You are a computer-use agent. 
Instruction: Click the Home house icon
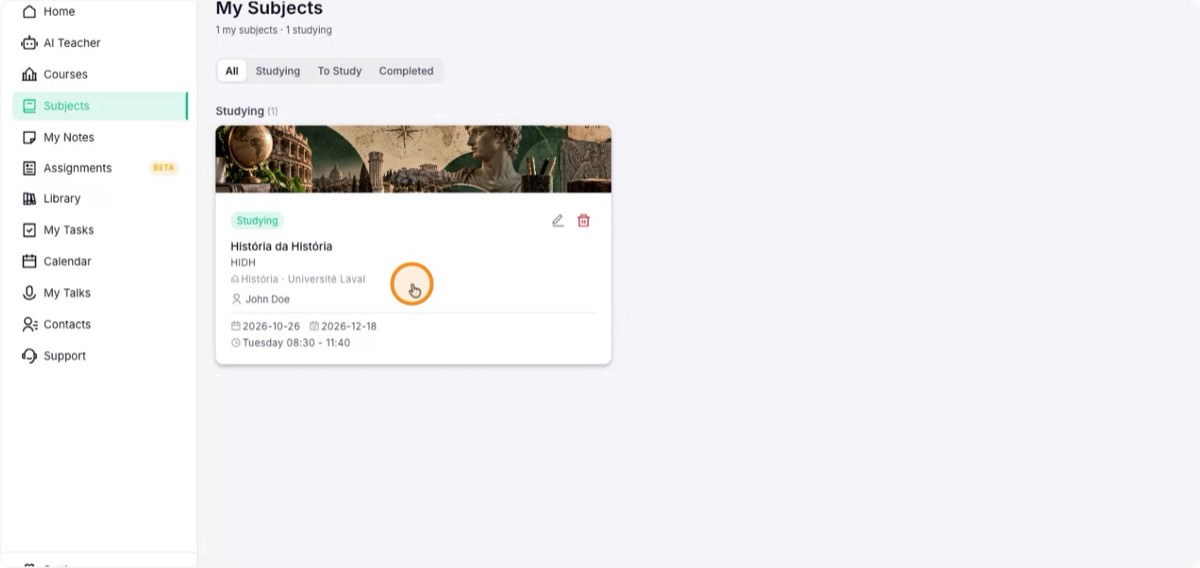point(29,12)
